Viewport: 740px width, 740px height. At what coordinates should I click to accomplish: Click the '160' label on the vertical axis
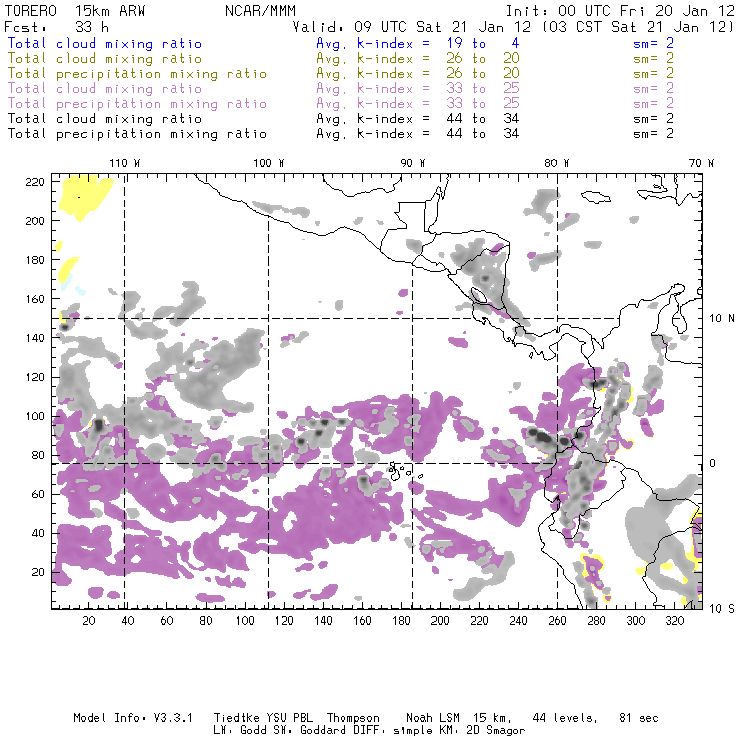[35, 299]
